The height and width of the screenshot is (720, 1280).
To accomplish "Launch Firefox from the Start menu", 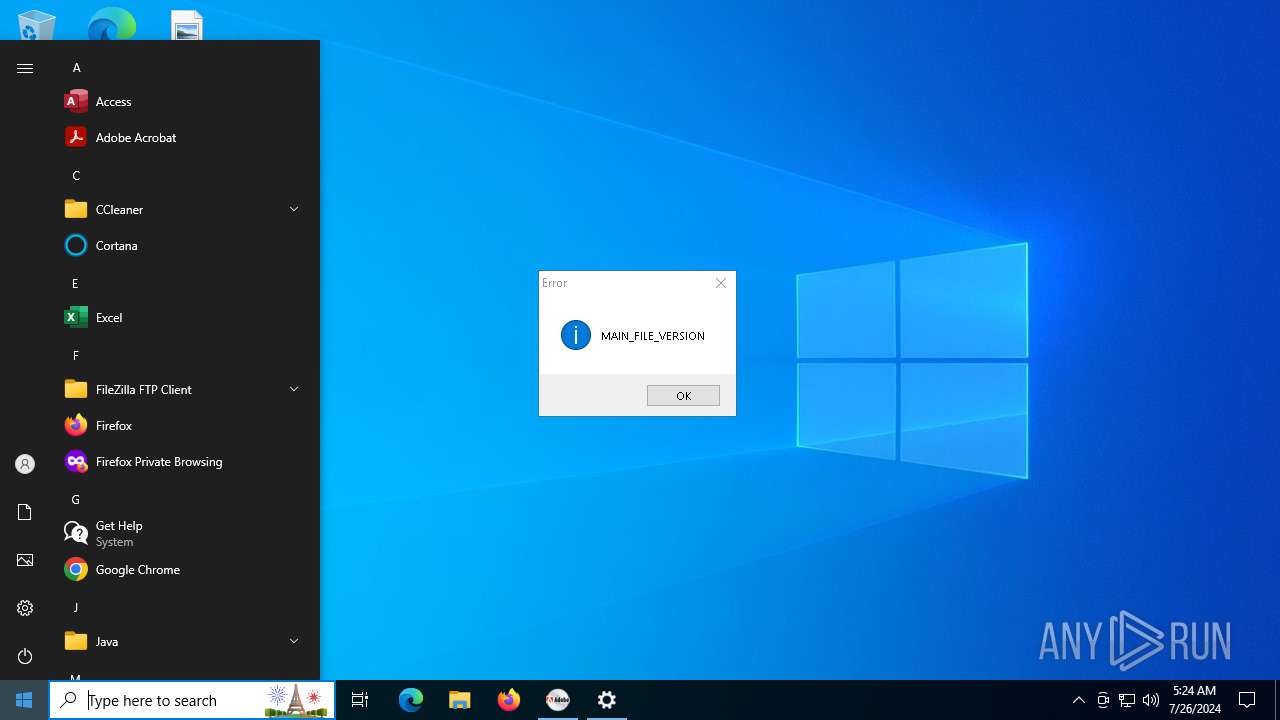I will point(185,425).
